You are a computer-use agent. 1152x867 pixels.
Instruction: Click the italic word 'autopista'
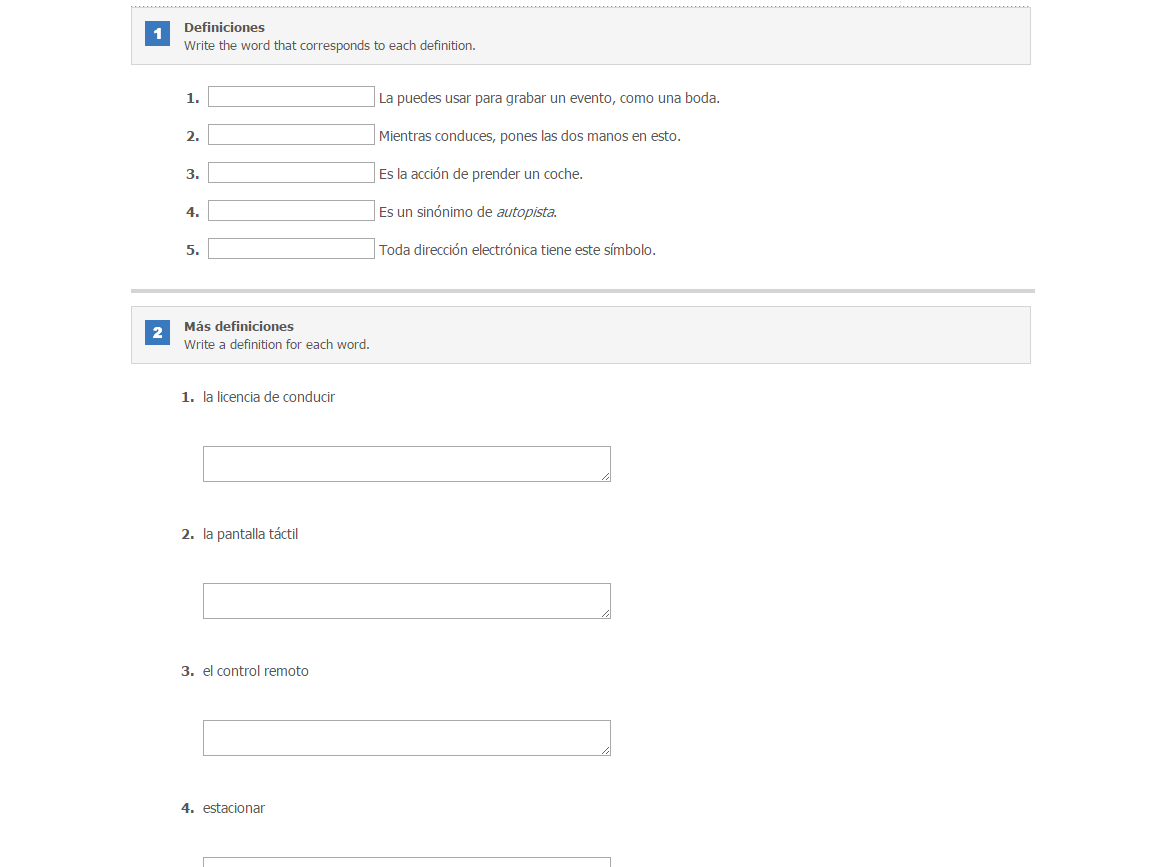pos(525,212)
